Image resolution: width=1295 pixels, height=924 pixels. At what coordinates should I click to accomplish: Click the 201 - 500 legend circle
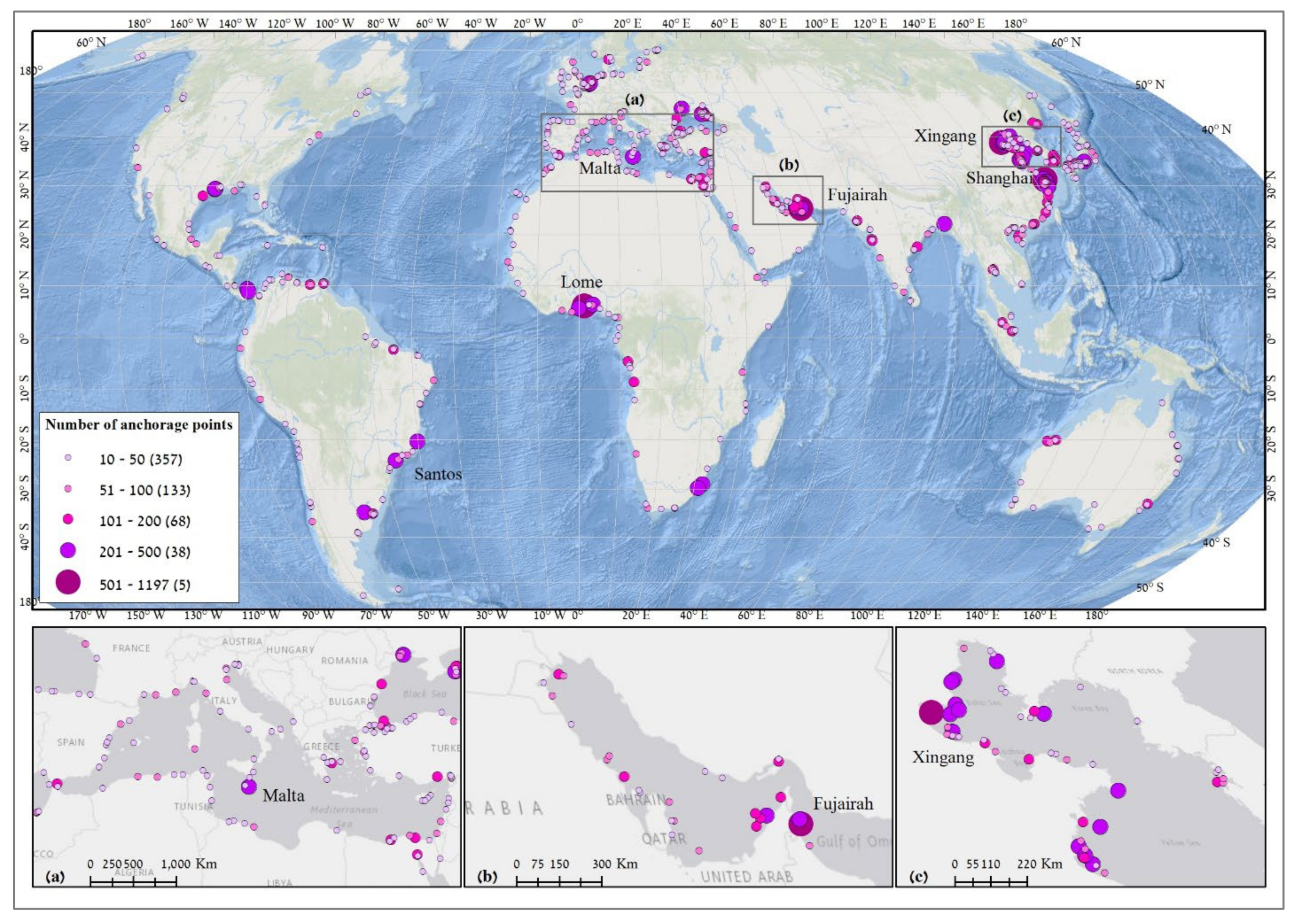[68, 550]
